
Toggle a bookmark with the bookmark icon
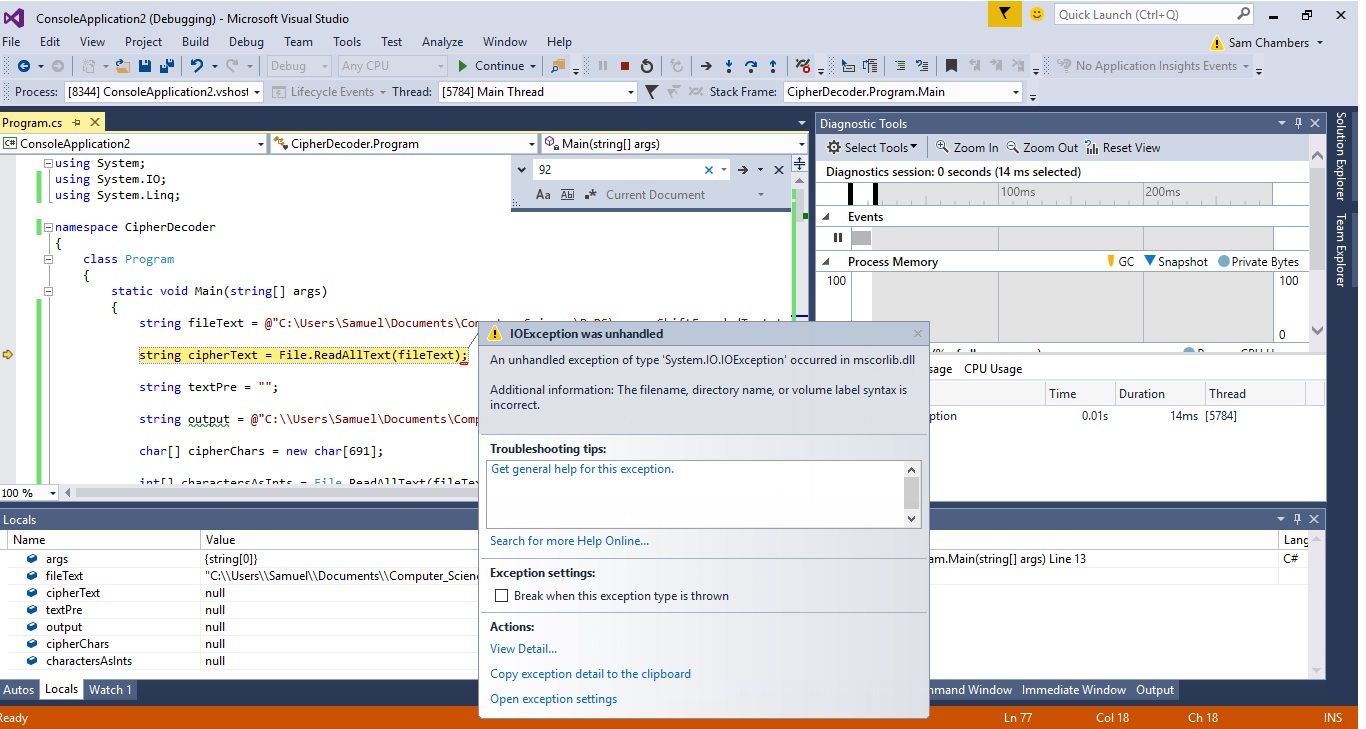(x=951, y=66)
